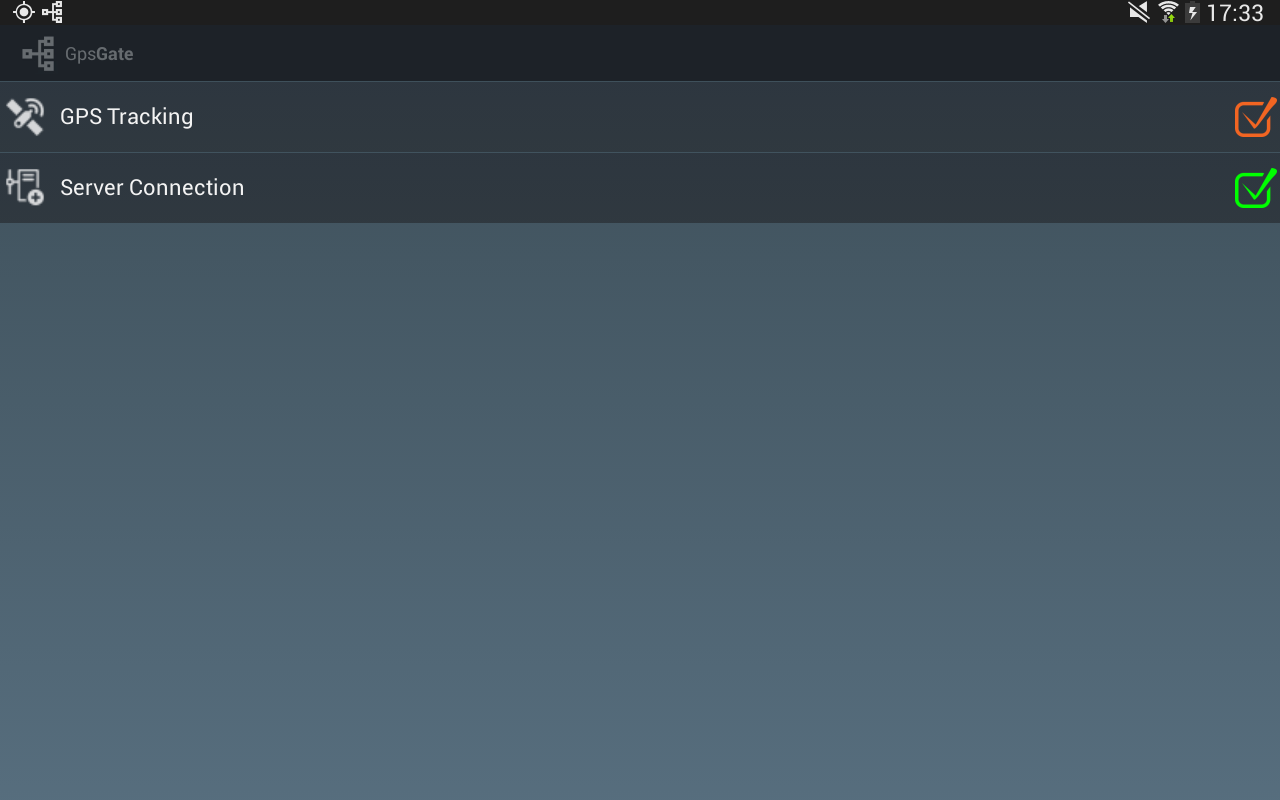Tap blank space in the GPS Tracking row
1280x800 pixels.
700,117
